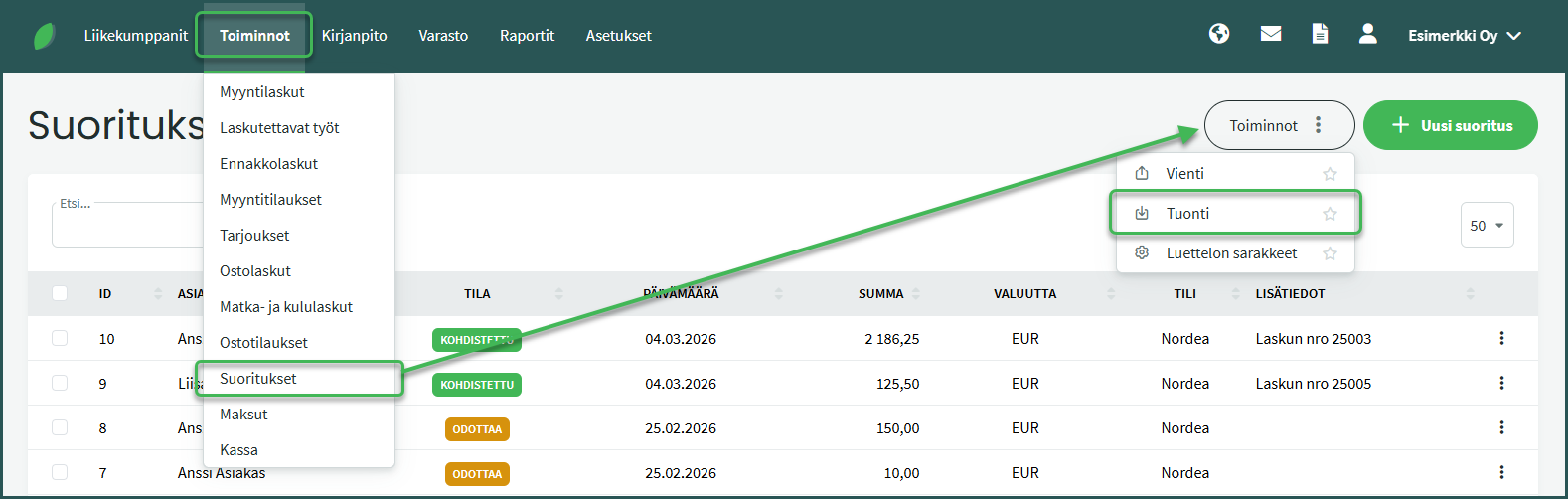Open the Kirjanpito navigation item
Viewport: 1568px width, 499px height.
[x=354, y=36]
